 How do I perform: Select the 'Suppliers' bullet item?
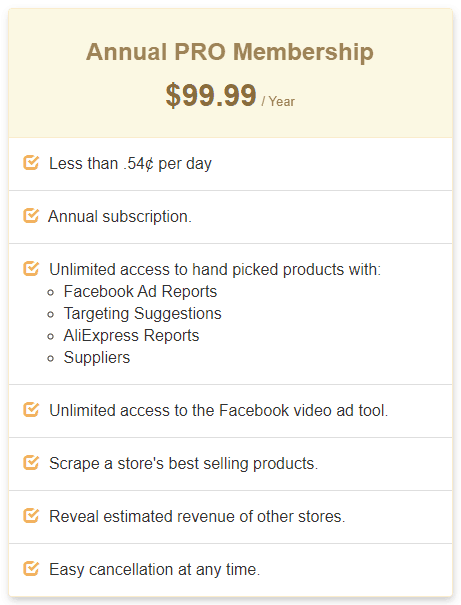click(x=97, y=358)
